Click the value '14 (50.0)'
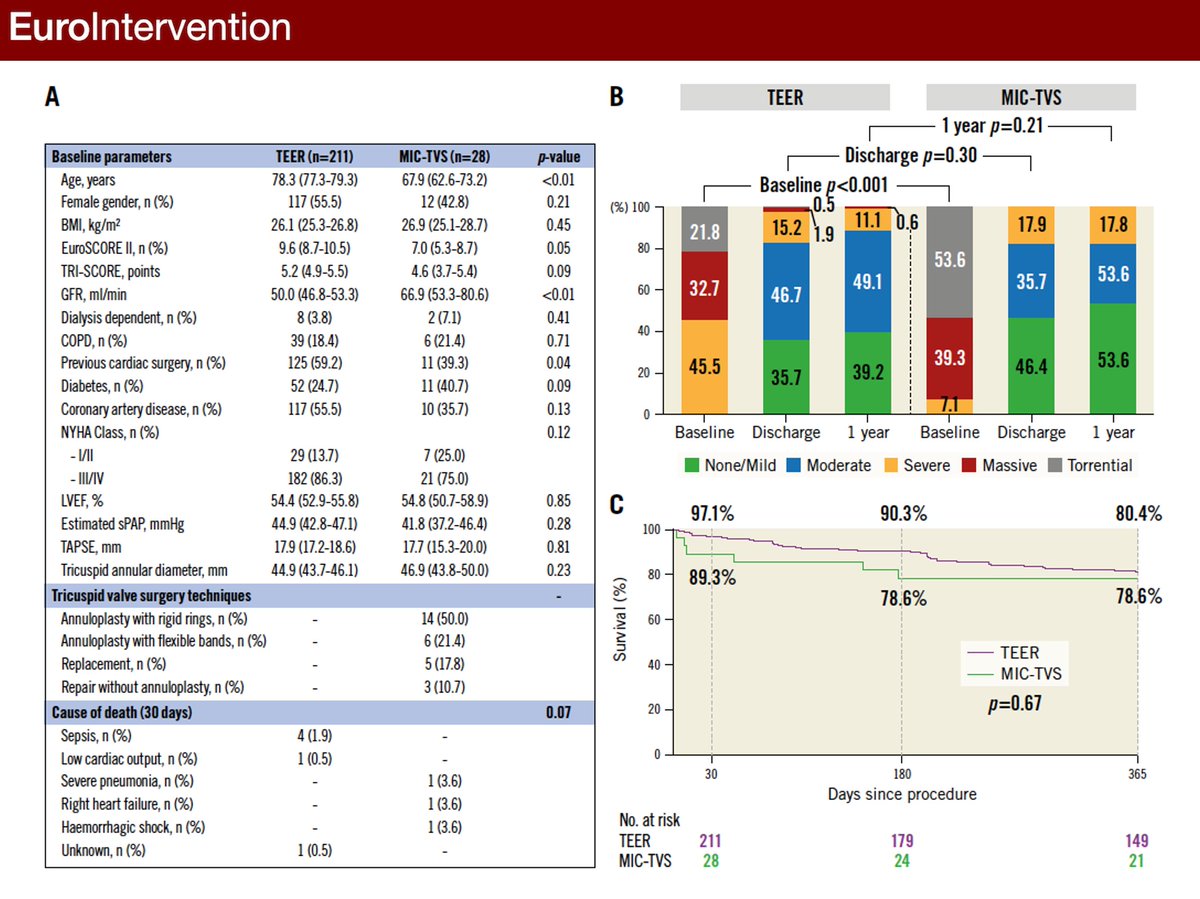 (x=443, y=619)
